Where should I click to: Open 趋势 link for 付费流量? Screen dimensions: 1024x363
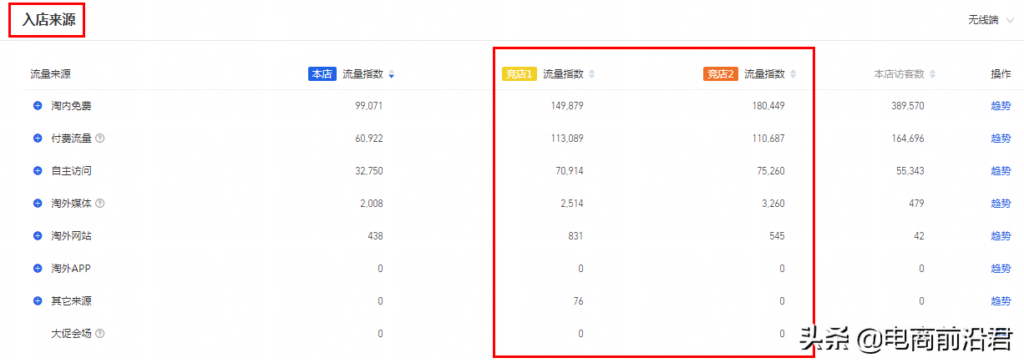[1000, 138]
